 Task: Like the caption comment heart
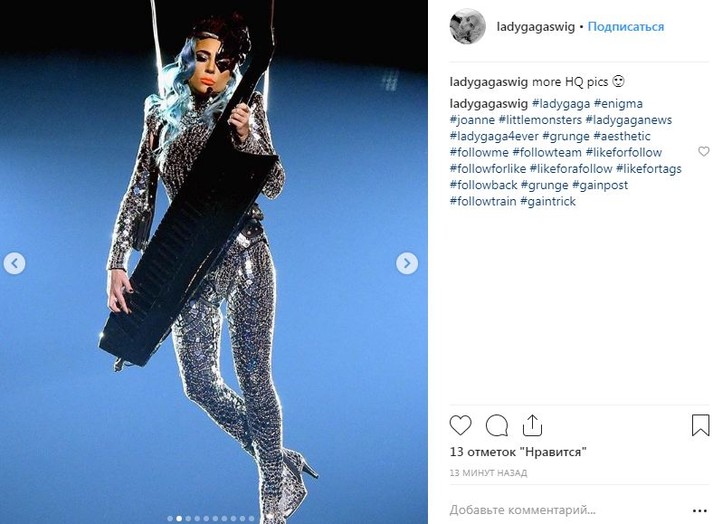703,151
